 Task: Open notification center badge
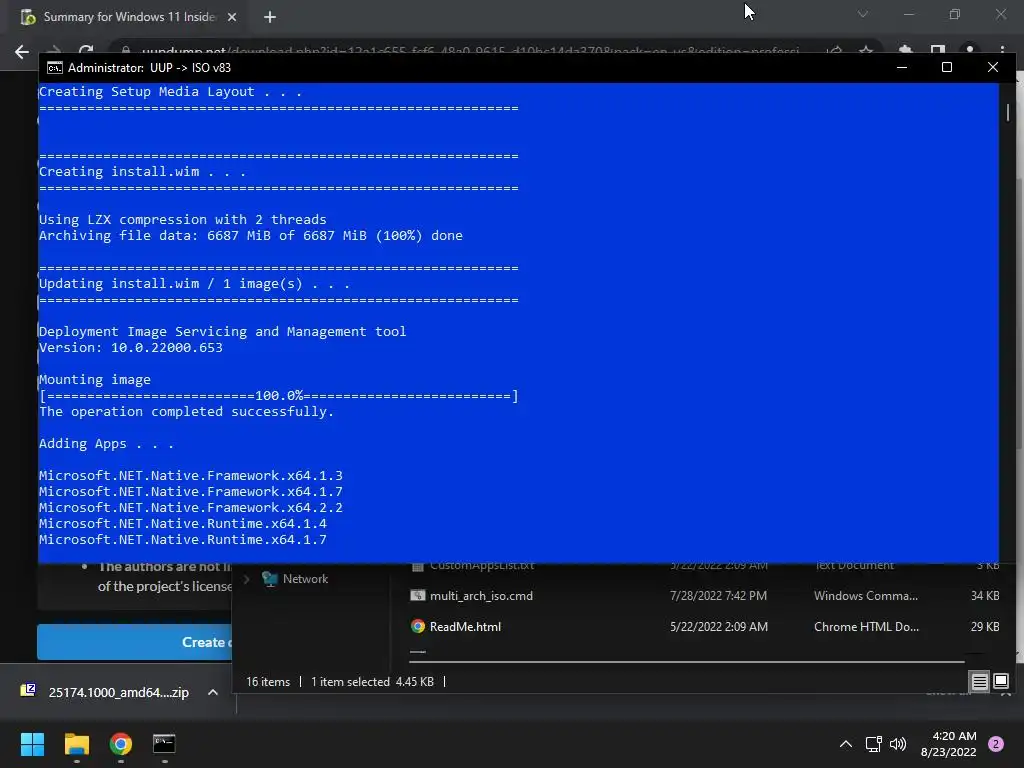(x=996, y=744)
